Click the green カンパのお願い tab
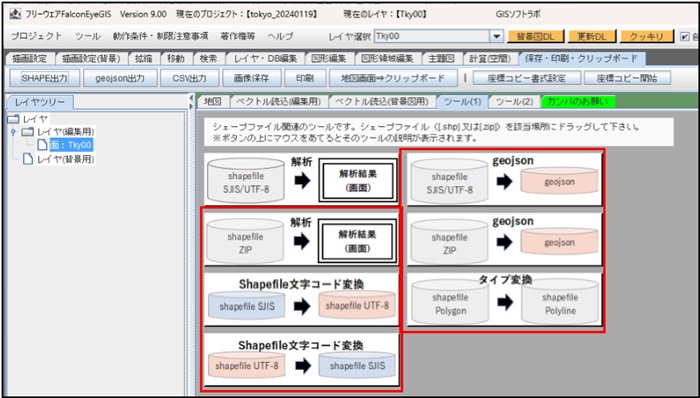The height and width of the screenshot is (398, 700). (578, 102)
